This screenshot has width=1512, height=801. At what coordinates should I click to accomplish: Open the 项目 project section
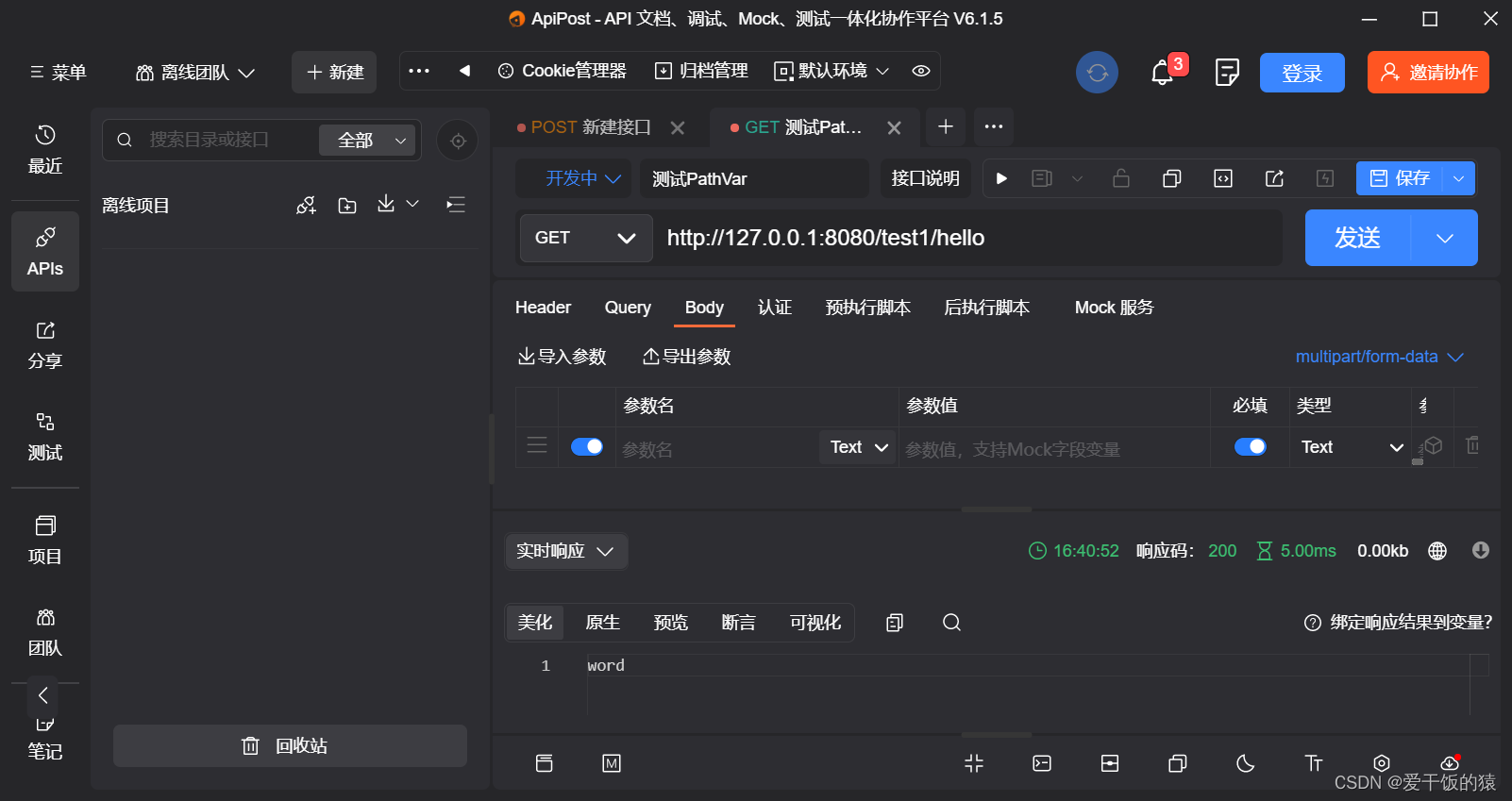pyautogui.click(x=45, y=540)
